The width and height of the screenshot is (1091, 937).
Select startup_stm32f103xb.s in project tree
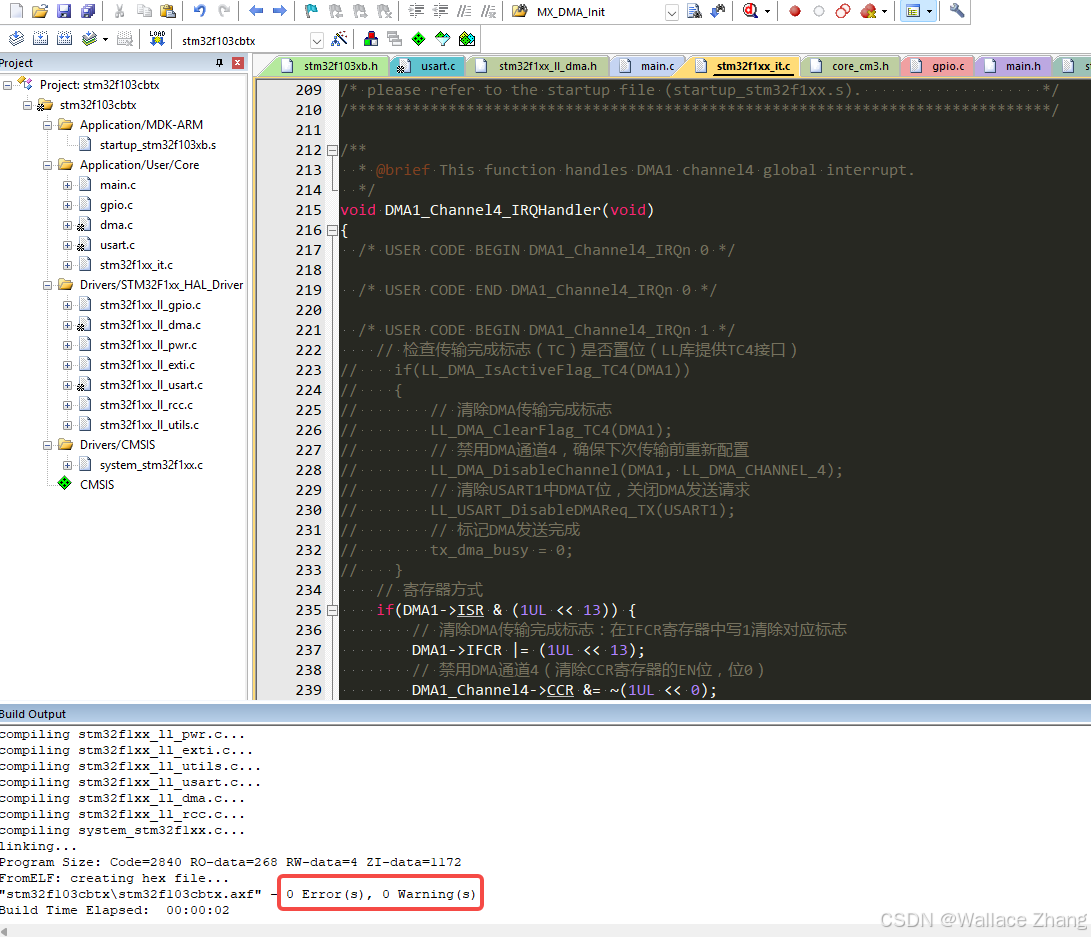click(x=157, y=145)
